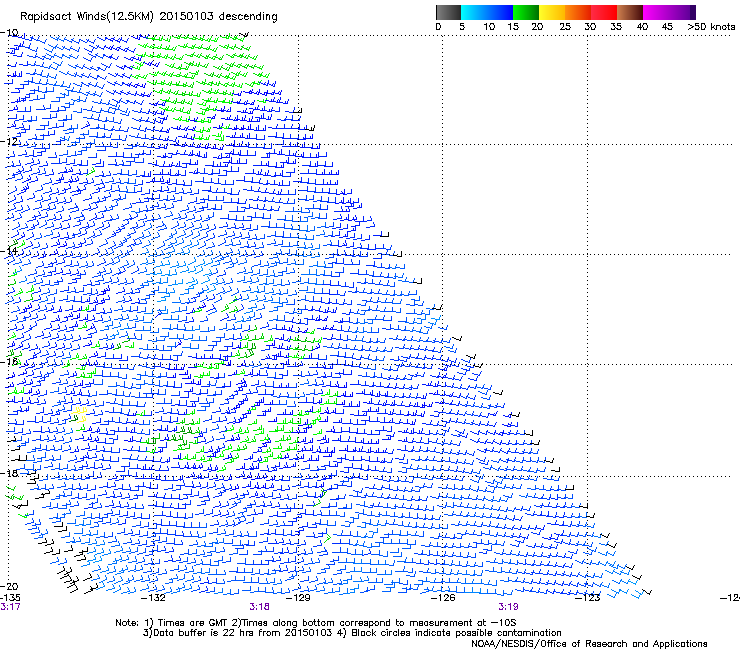
Task: Click the purple time label 3:19
Action: coord(508,607)
